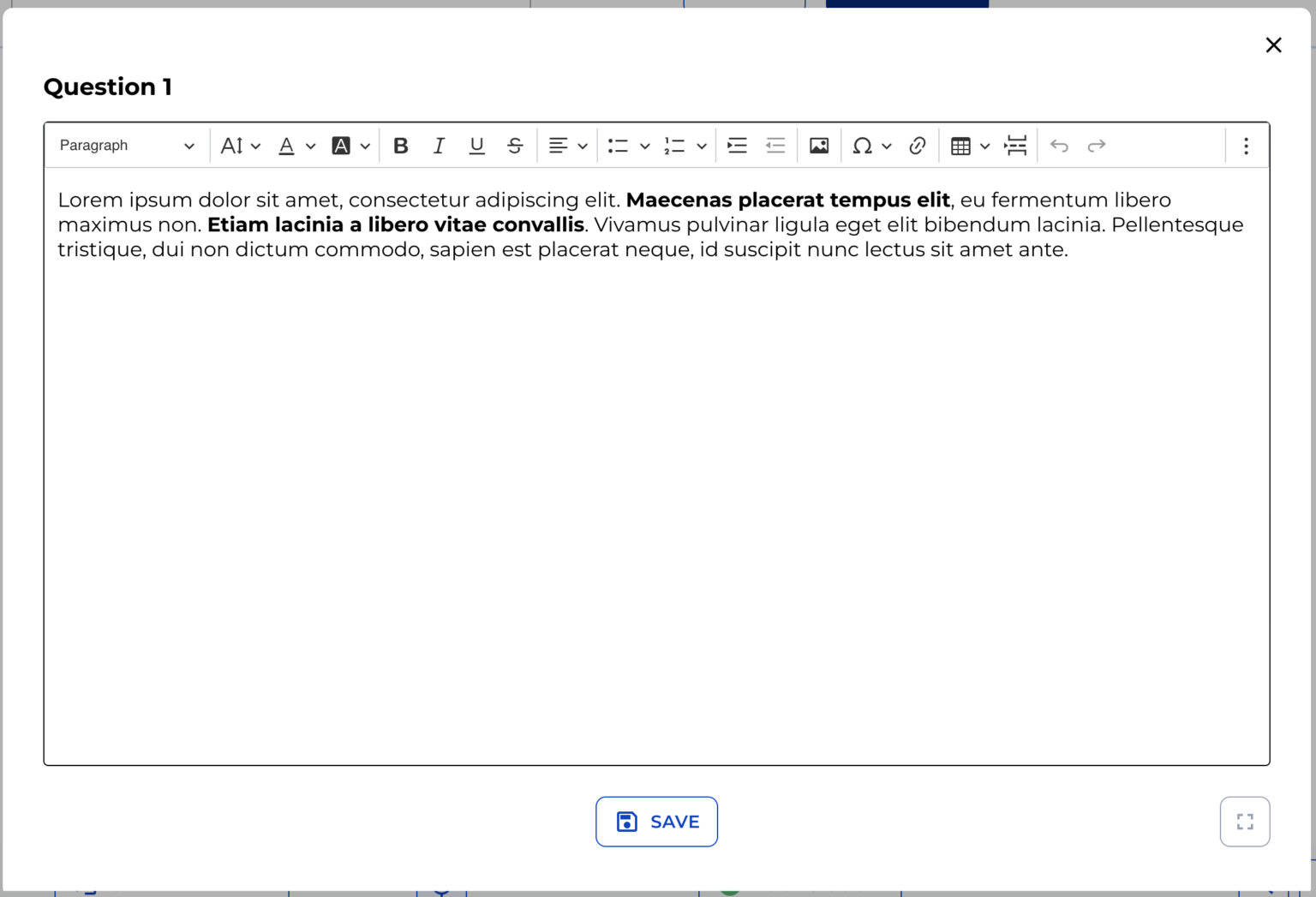Undo the last edit

[x=1059, y=146]
